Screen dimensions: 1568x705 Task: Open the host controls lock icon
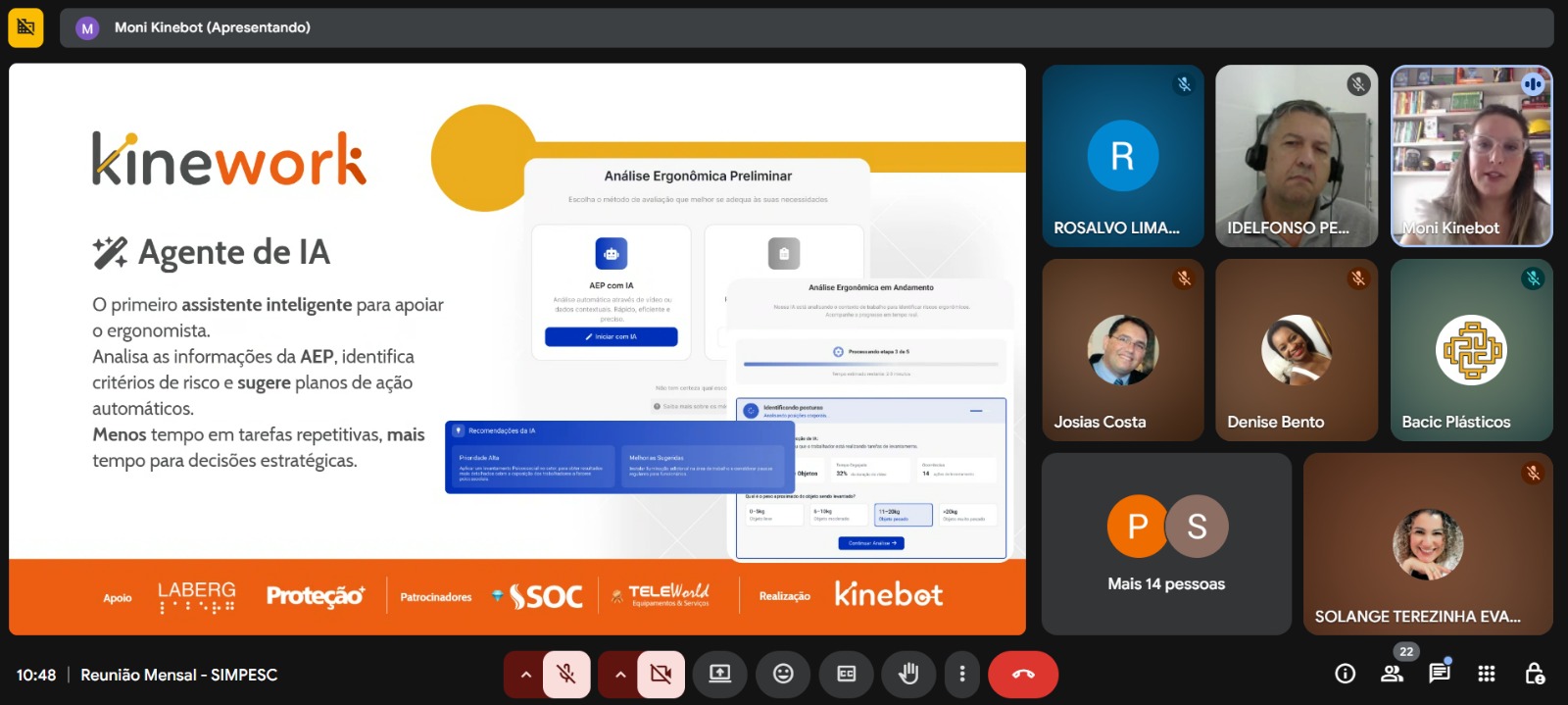tap(1535, 674)
